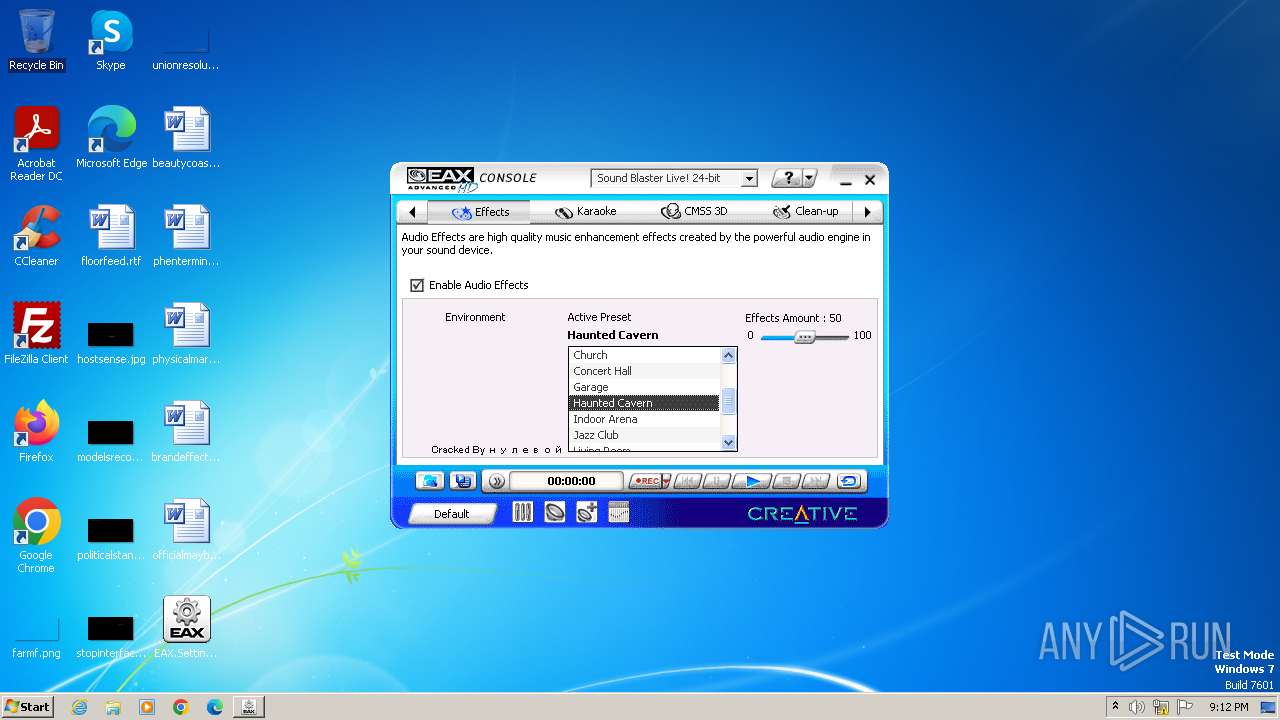This screenshot has height=720, width=1280.
Task: Select the Indoor Arena preset
Action: (644, 419)
